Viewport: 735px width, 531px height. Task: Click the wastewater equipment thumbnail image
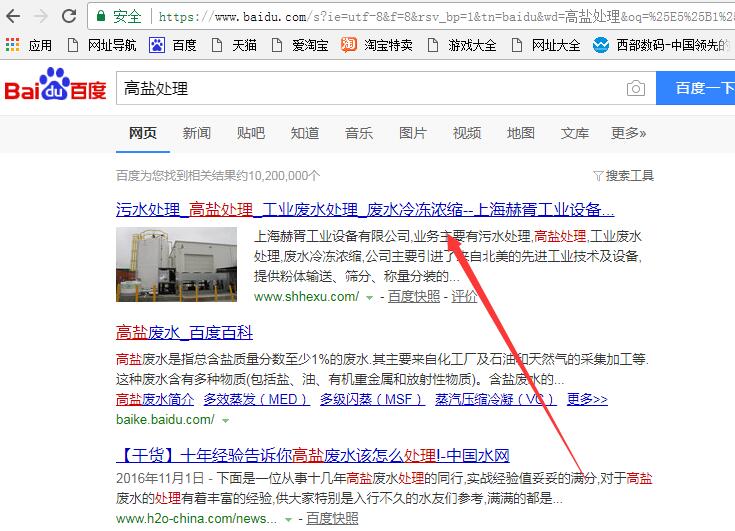176,264
